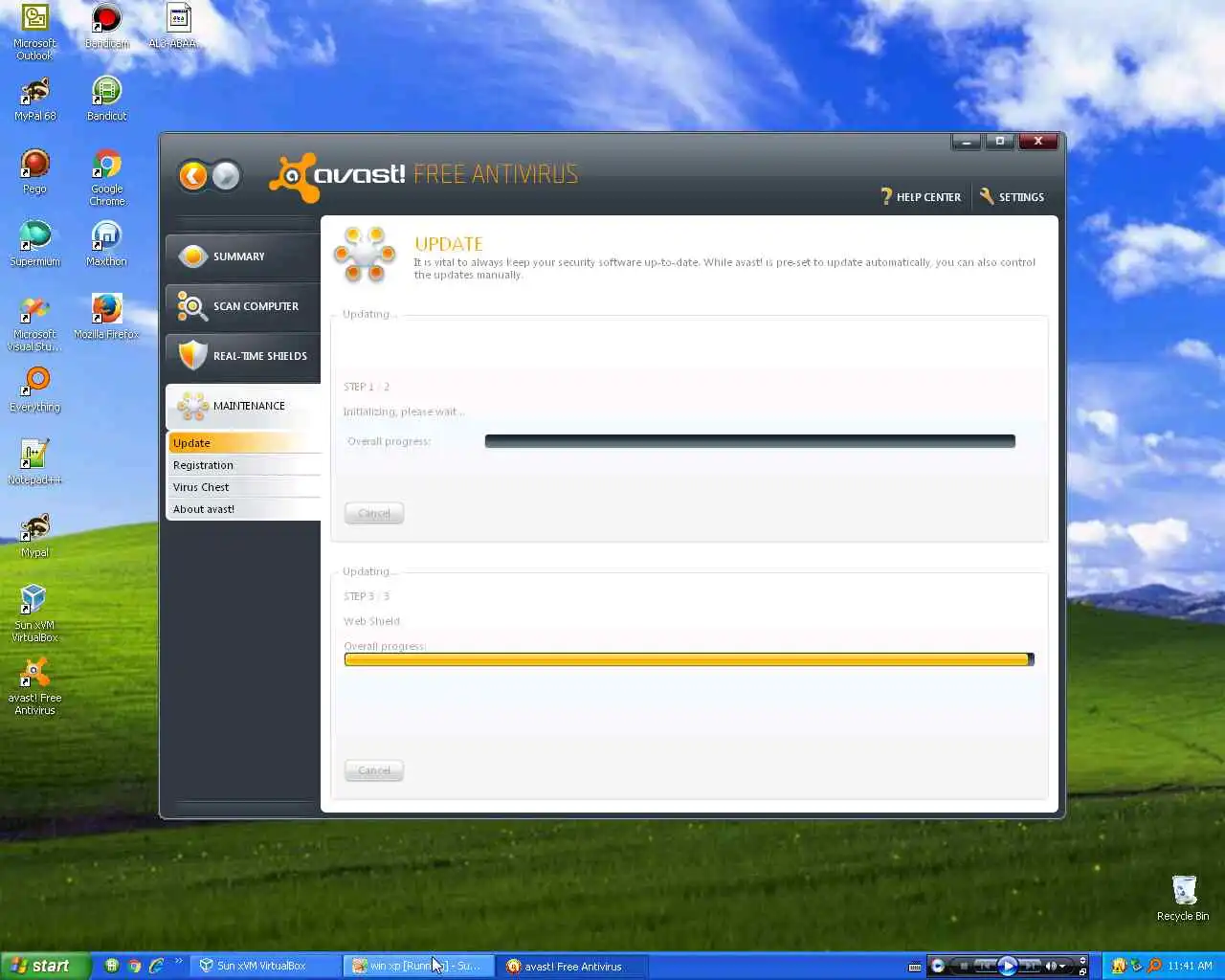Click Previous track on taskbar media player

coord(984,966)
